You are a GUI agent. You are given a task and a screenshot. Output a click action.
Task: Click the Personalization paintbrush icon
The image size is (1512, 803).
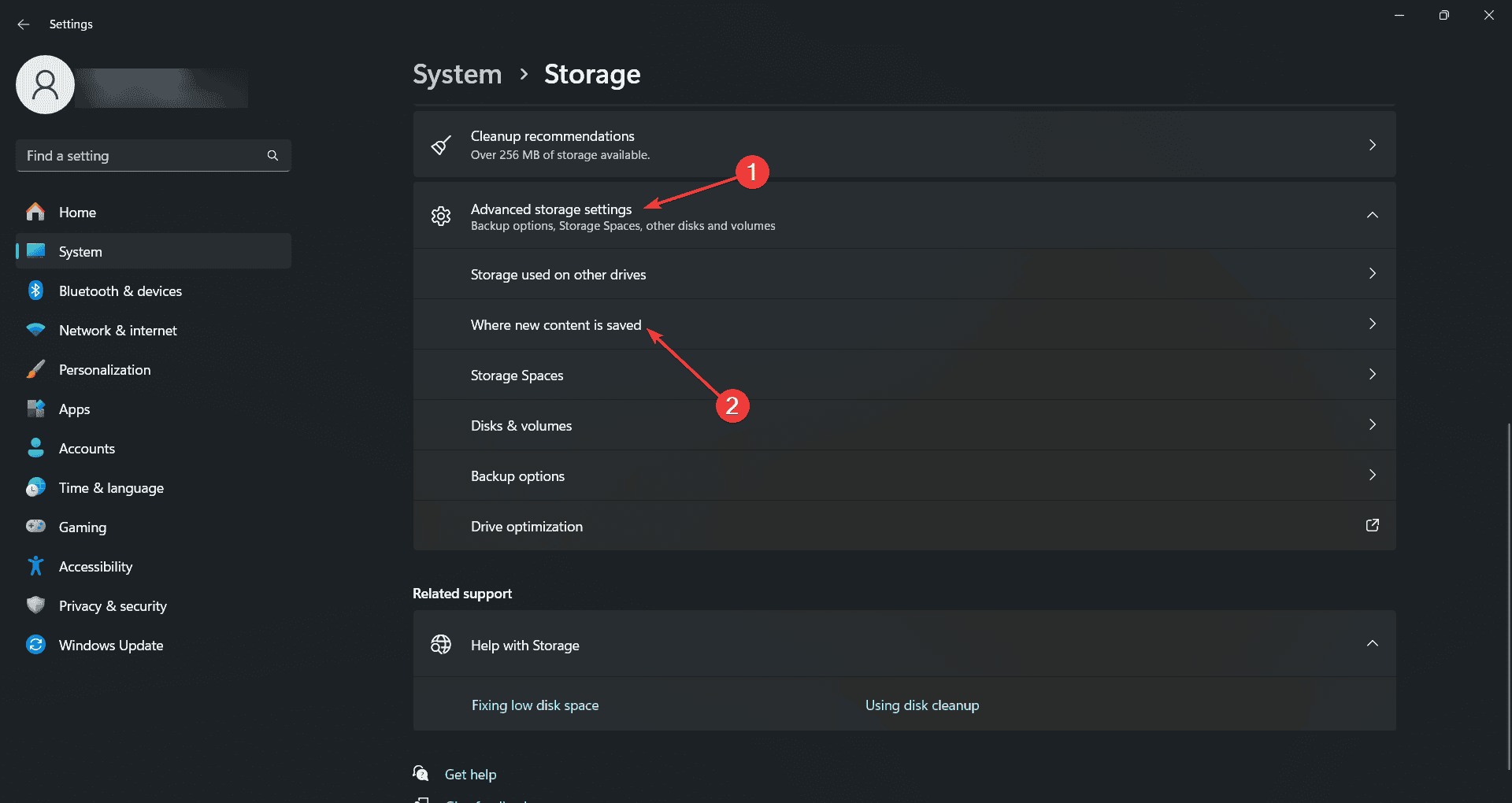point(35,369)
